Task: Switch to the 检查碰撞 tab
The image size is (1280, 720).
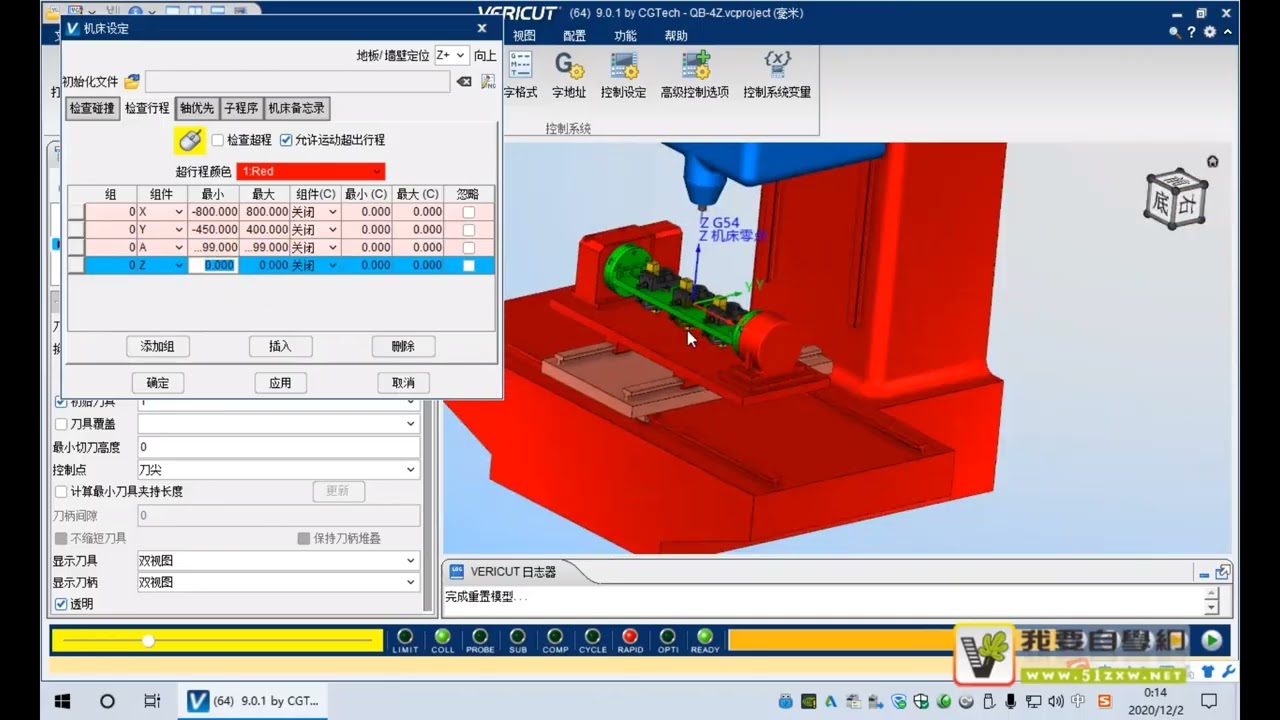Action: tap(92, 108)
